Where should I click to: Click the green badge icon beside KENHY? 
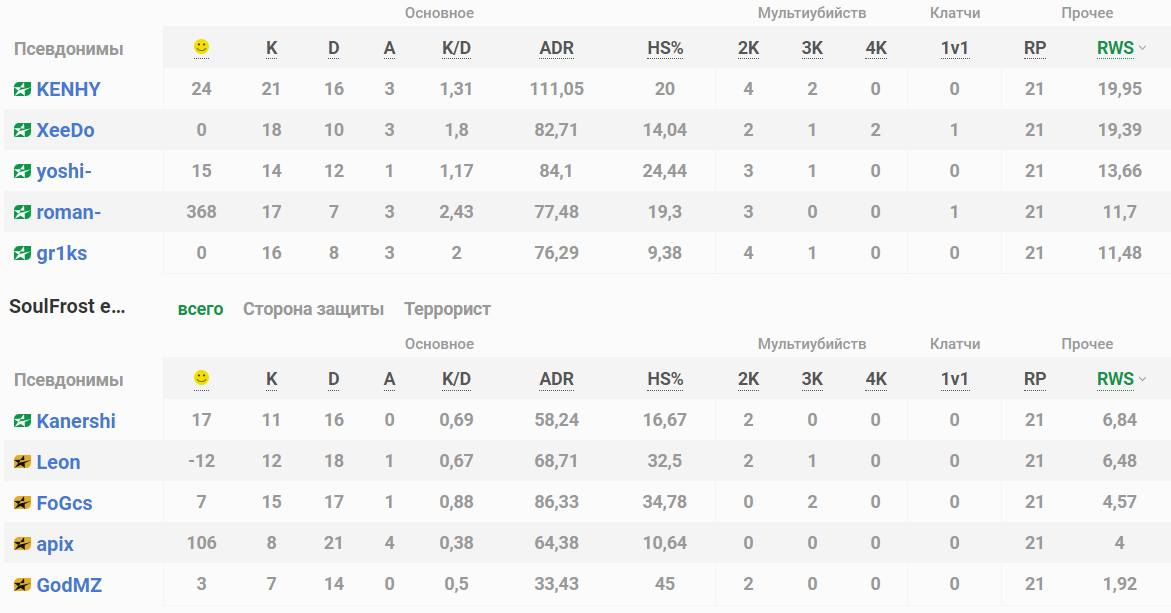click(22, 89)
